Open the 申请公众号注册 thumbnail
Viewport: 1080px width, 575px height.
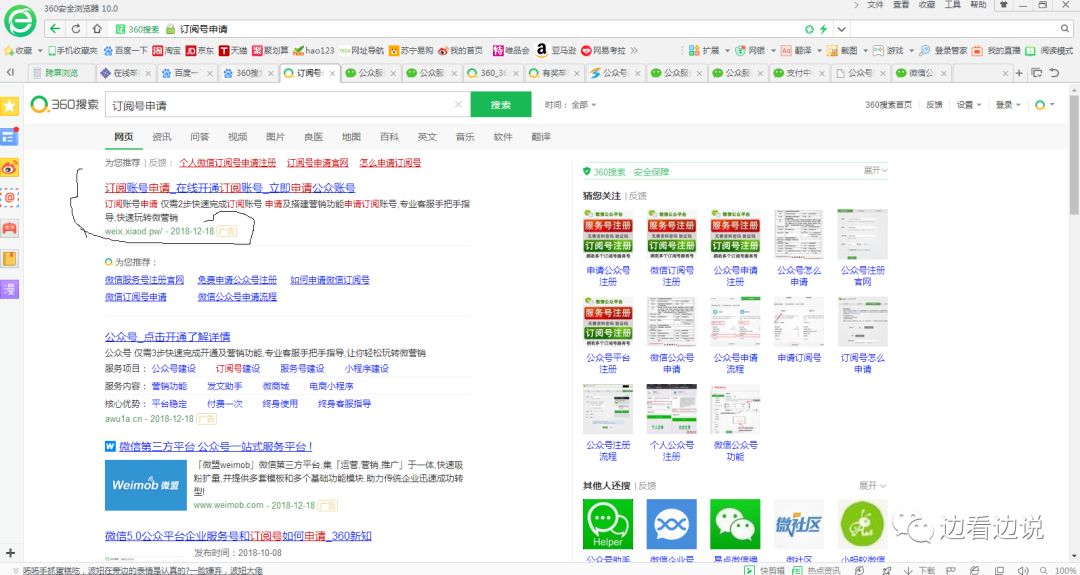point(608,235)
